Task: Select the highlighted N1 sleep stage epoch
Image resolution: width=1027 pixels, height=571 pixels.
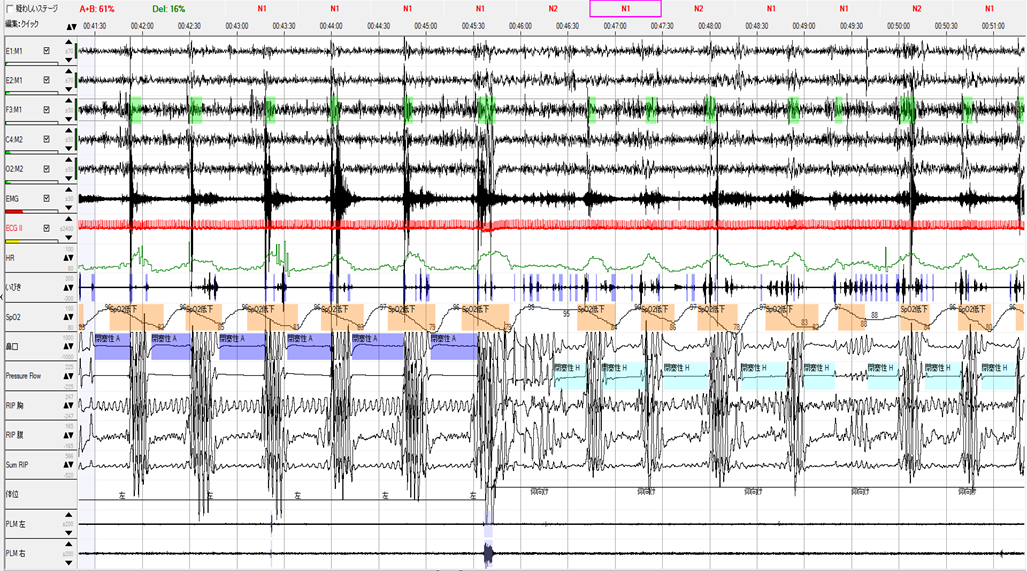Action: [x=625, y=8]
